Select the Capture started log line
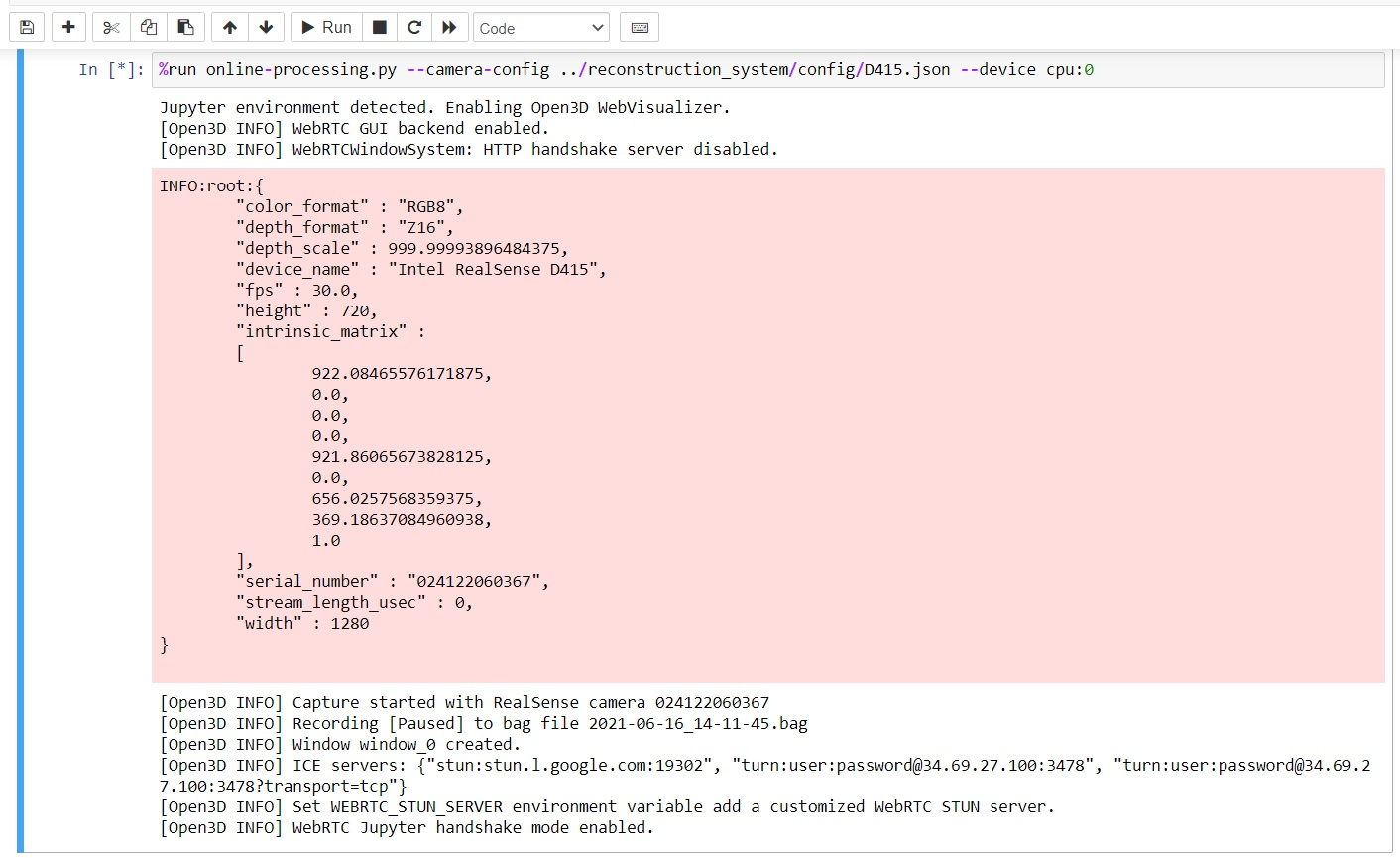This screenshot has height=858, width=1400. coord(463,701)
